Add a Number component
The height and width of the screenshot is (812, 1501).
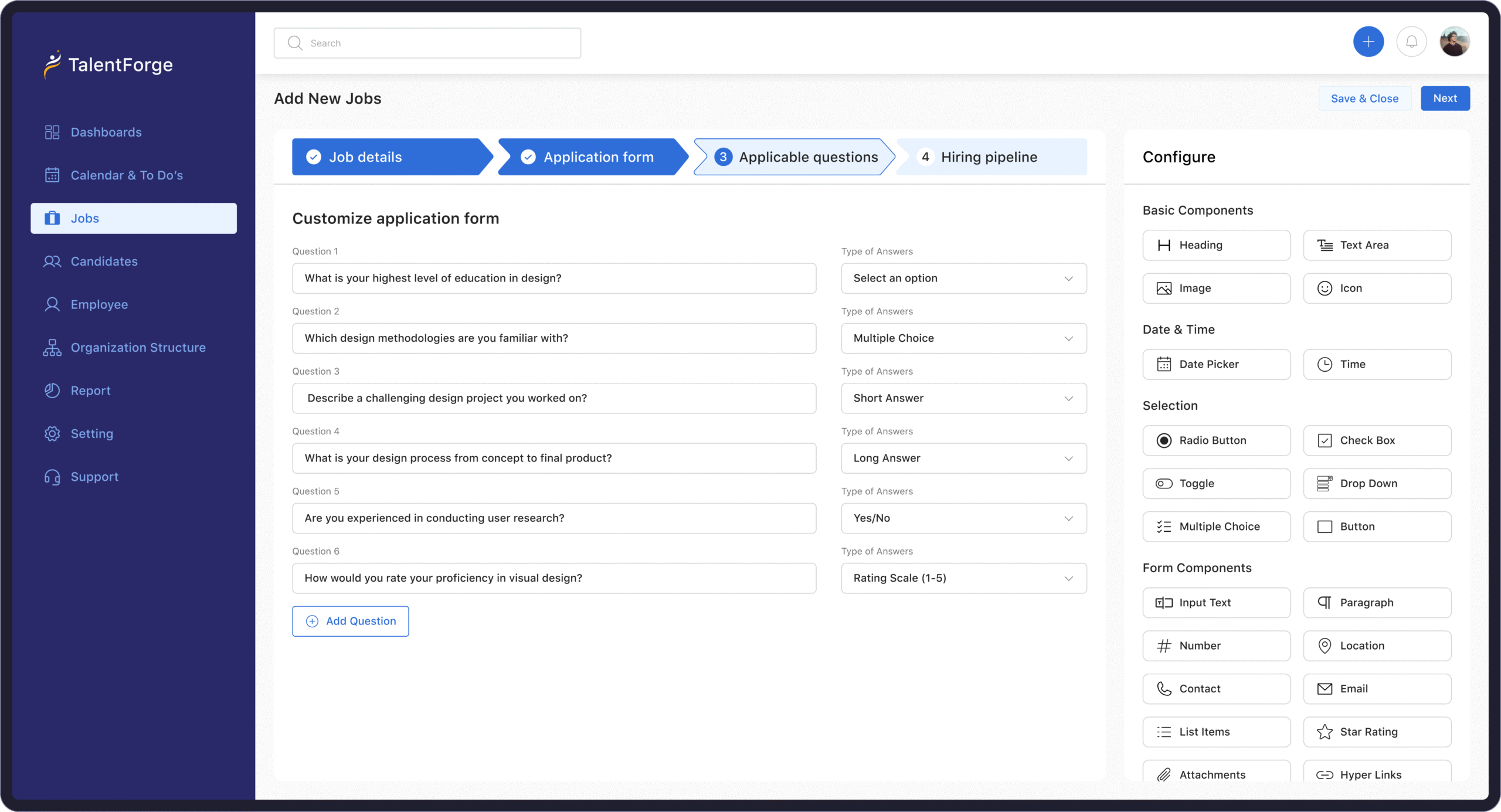point(1216,646)
